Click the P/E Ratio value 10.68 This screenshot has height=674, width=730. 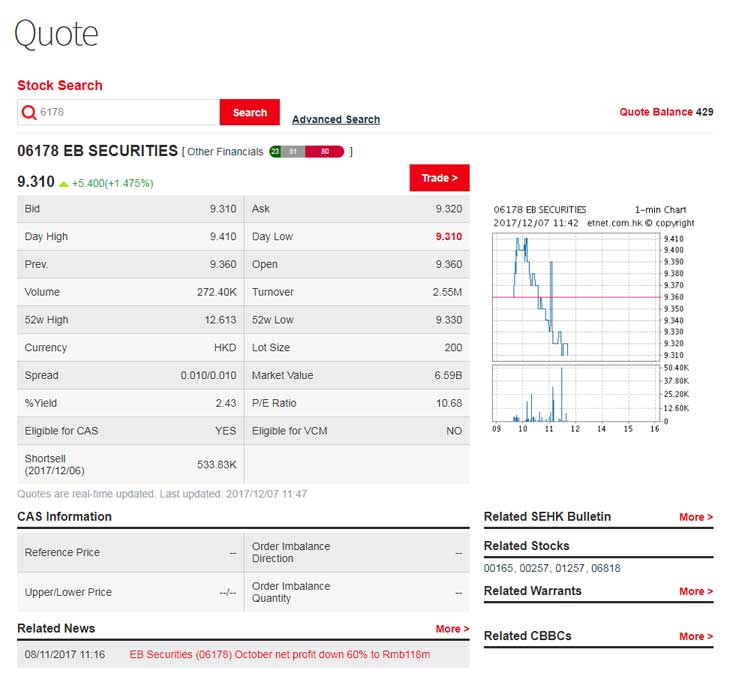pos(449,404)
